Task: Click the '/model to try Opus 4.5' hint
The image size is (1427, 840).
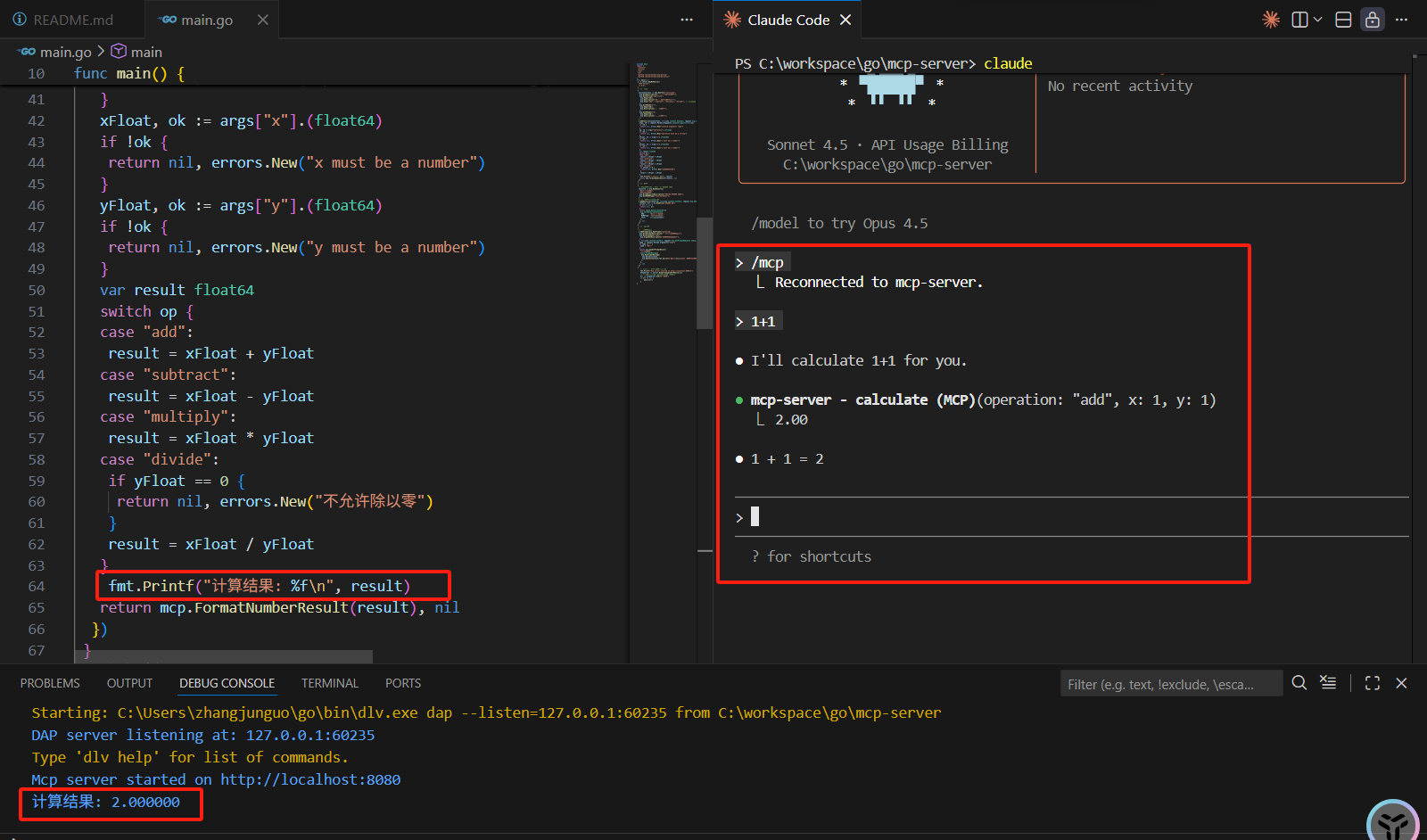Action: pos(839,223)
